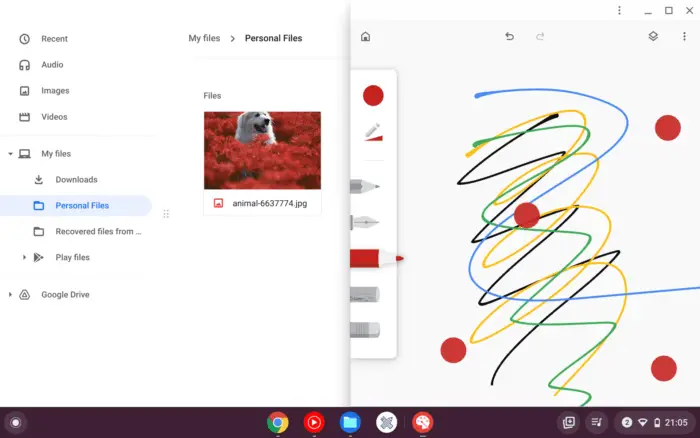This screenshot has height=438, width=700.
Task: Select the red Marker tool
Action: pyautogui.click(x=376, y=259)
